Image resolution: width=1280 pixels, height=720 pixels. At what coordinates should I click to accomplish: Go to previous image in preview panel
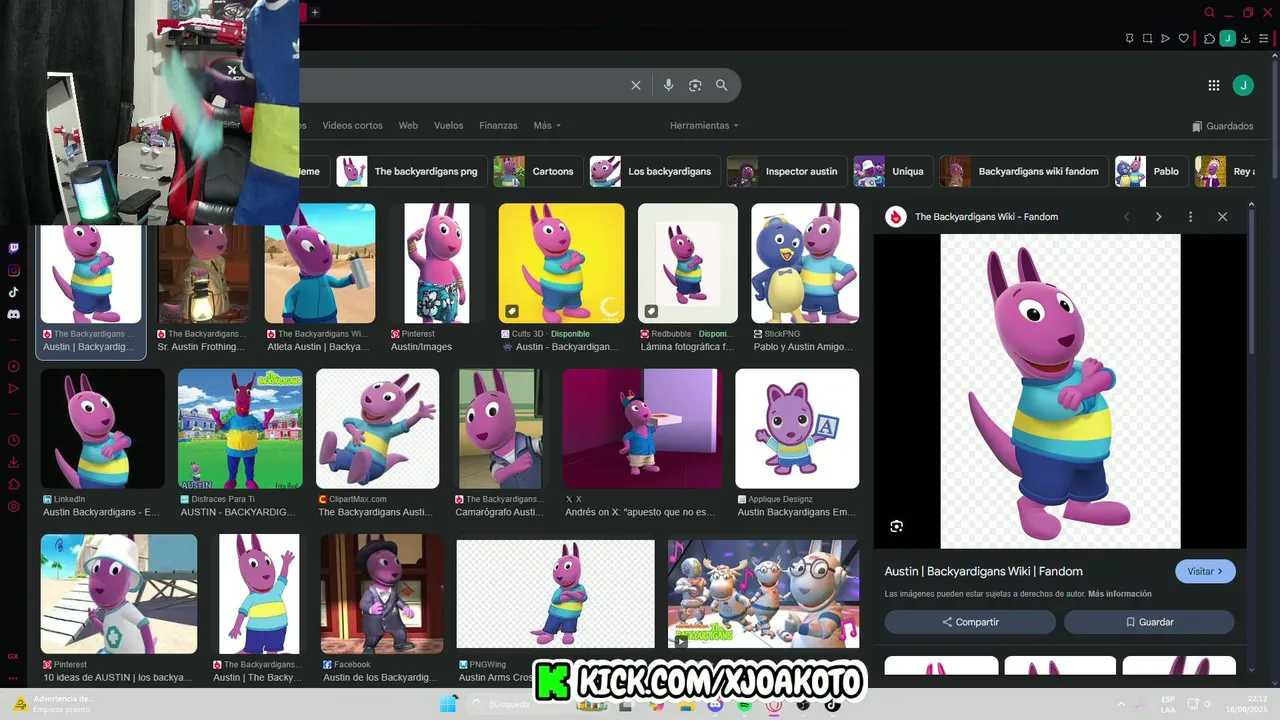click(x=1126, y=216)
